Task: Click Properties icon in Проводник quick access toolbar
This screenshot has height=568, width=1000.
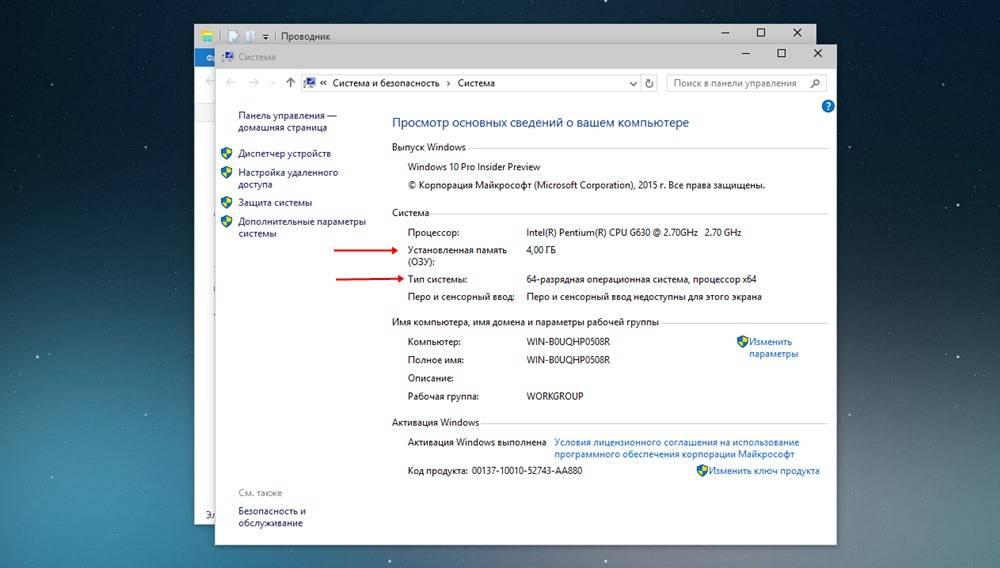Action: pos(233,36)
